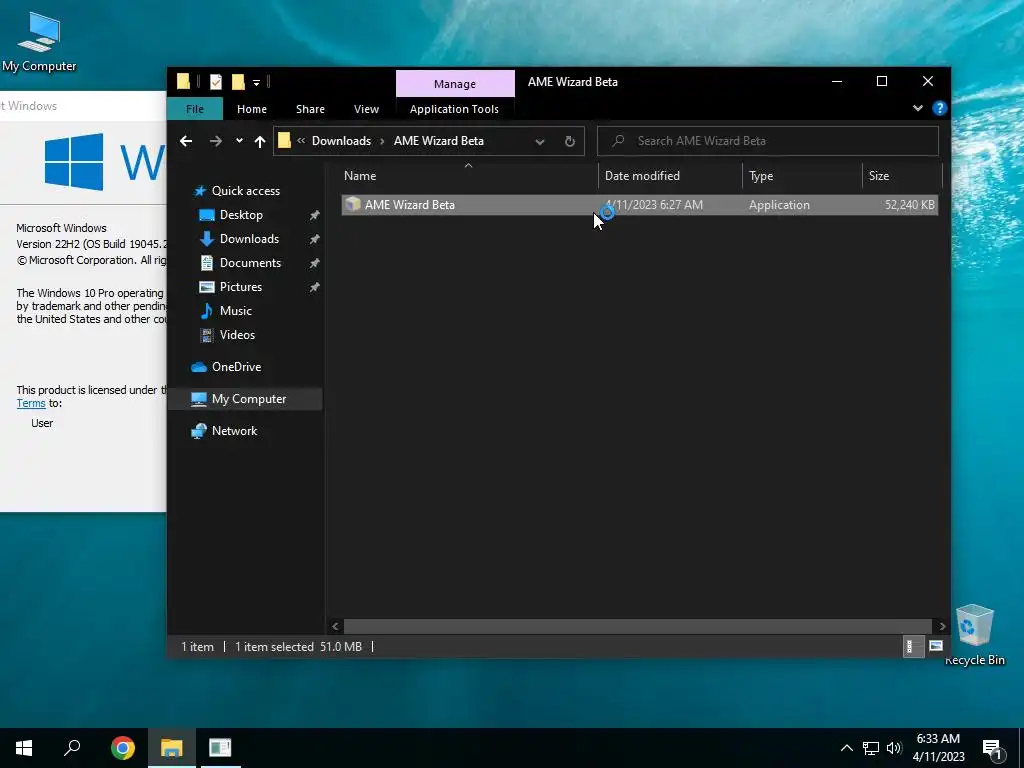Open the Application Tools tab
This screenshot has height=768, width=1024.
(x=454, y=109)
